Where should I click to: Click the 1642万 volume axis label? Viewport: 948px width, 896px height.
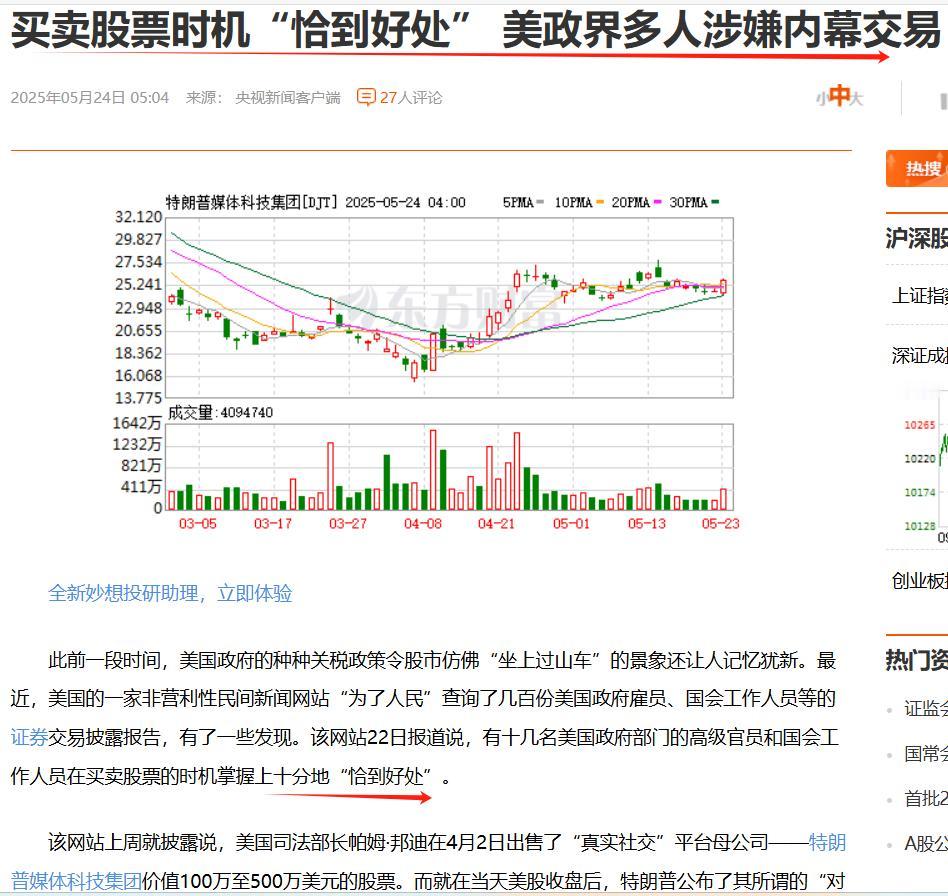coord(137,423)
